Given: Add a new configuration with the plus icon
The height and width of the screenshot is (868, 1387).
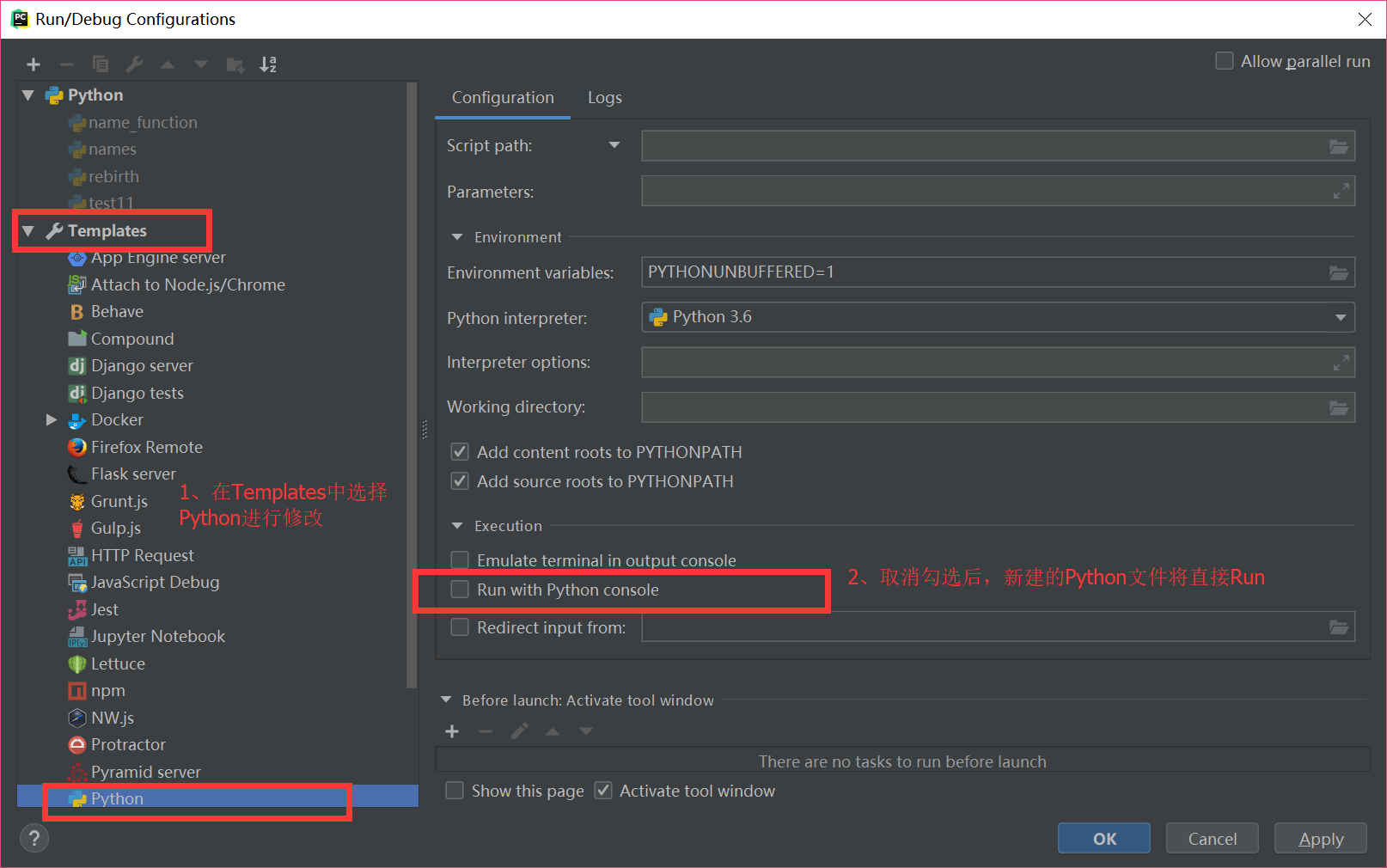Looking at the screenshot, I should [x=34, y=64].
